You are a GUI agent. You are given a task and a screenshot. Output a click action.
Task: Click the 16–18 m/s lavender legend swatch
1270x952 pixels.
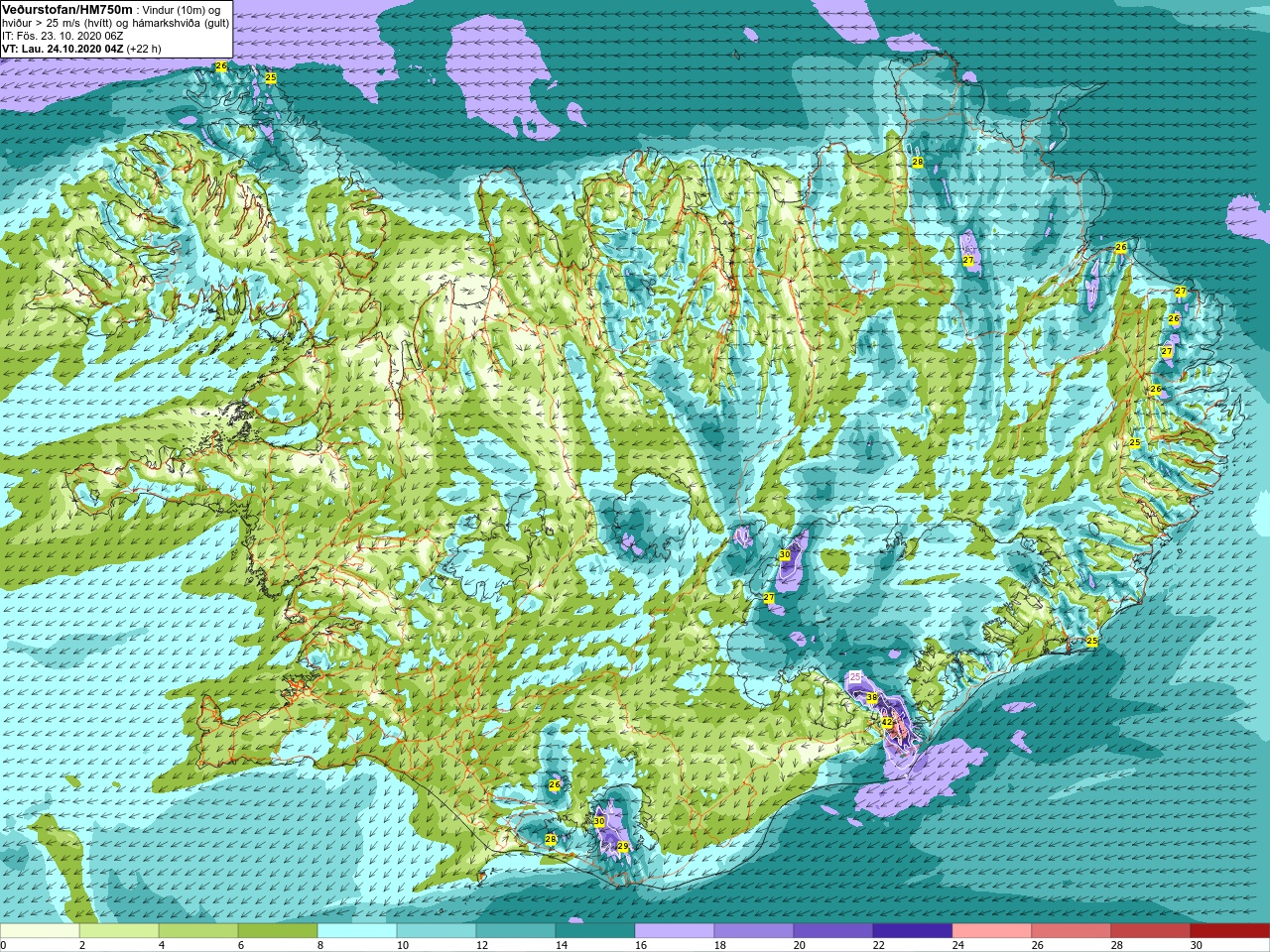[x=675, y=930]
